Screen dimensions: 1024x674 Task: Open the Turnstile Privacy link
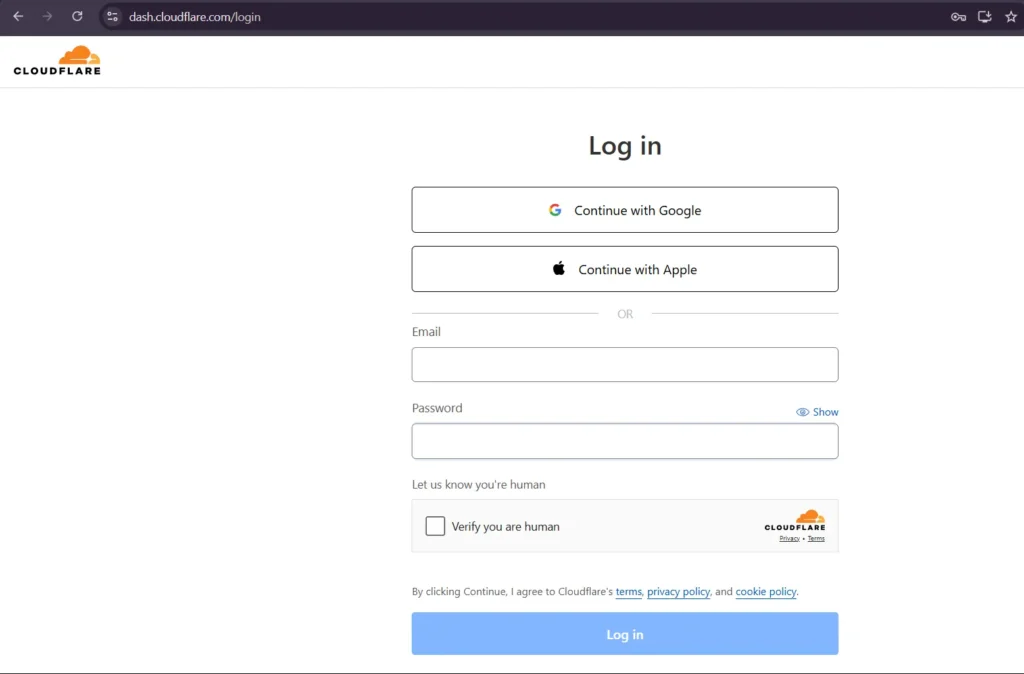pos(789,538)
